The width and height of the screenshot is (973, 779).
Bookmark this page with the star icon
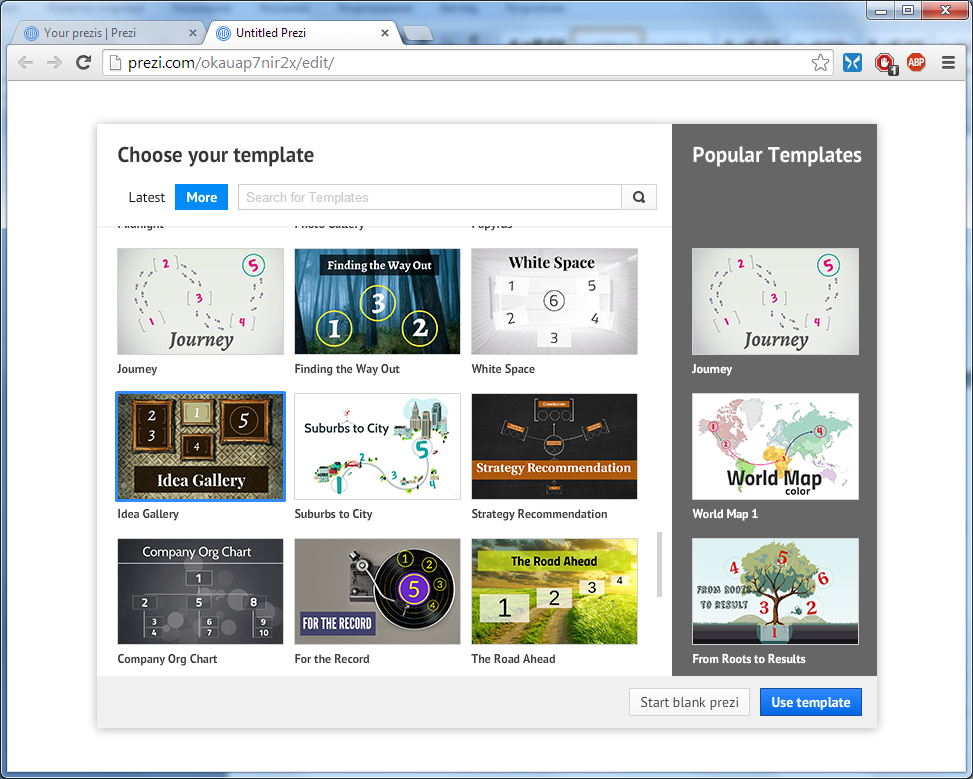pos(820,63)
